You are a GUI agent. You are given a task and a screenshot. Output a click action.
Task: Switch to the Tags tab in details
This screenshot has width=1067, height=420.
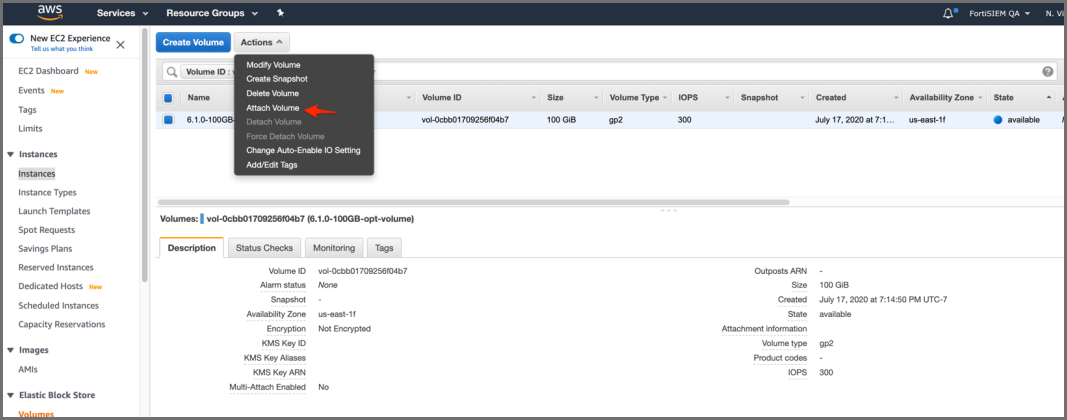point(384,248)
